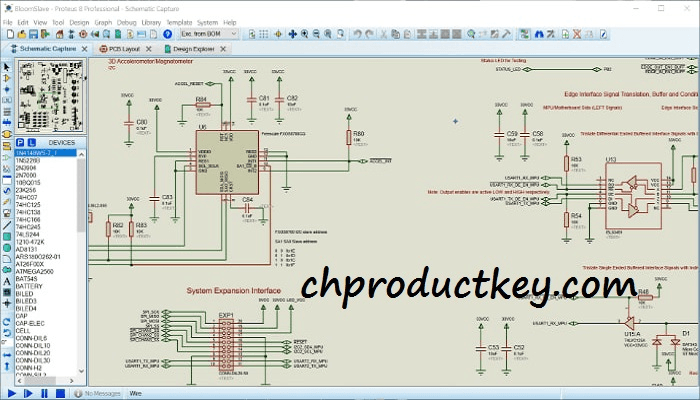700x400 pixels.
Task: Select AD8131 in device list
Action: (x=26, y=250)
